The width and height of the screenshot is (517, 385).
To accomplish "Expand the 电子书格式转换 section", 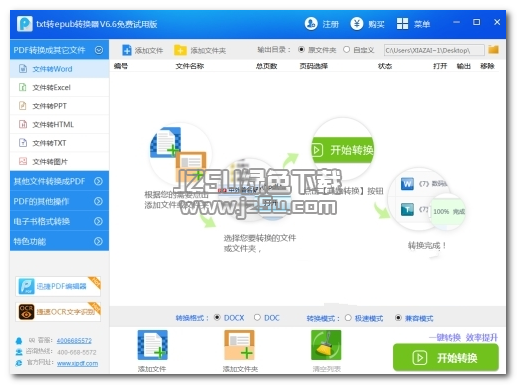I will (59, 221).
